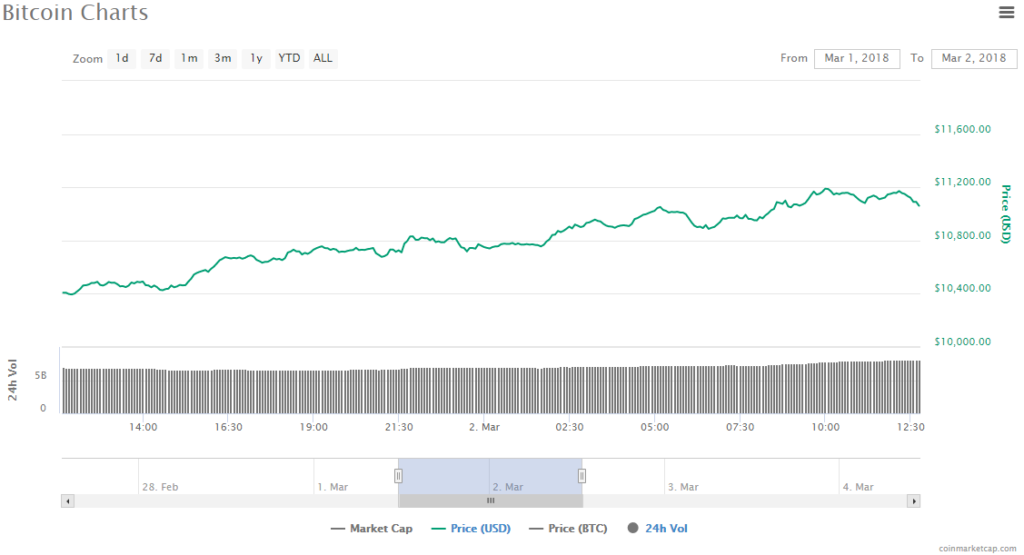Viewport: 1024px width, 555px height.
Task: Zoom chart to 1y range
Action: pyautogui.click(x=256, y=58)
